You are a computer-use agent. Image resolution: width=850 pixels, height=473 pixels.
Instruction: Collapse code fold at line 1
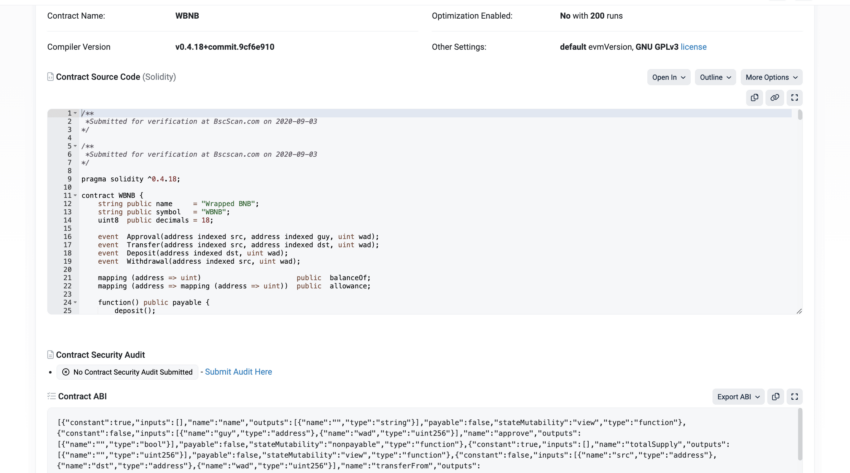tap(75, 113)
